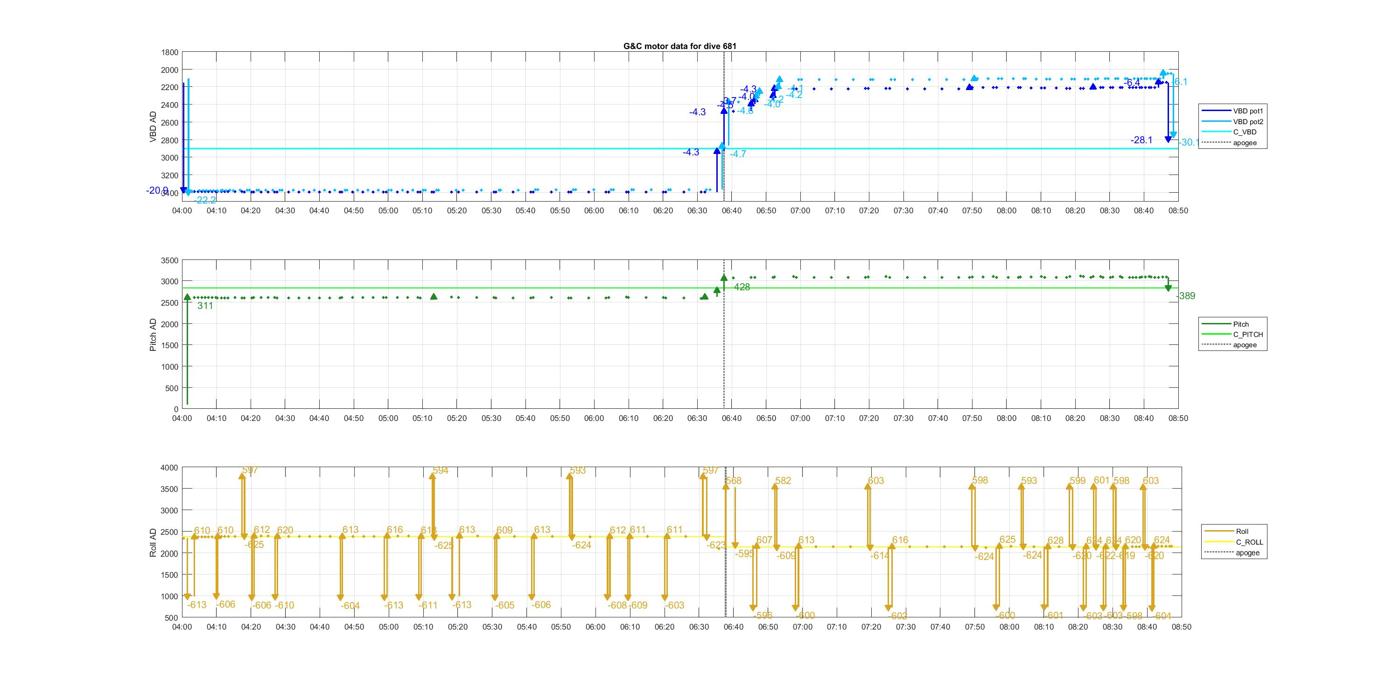Click the title 'G&C motor data for dive 681'
Viewport: 1400px width, 693px height.
point(680,46)
